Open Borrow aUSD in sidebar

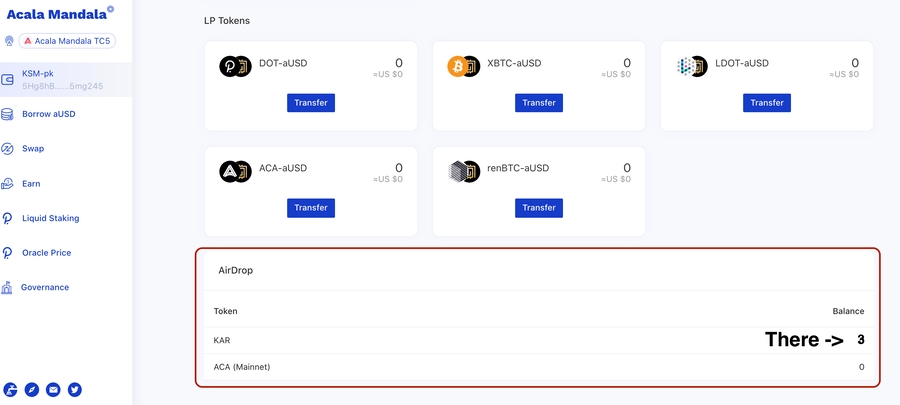click(48, 114)
